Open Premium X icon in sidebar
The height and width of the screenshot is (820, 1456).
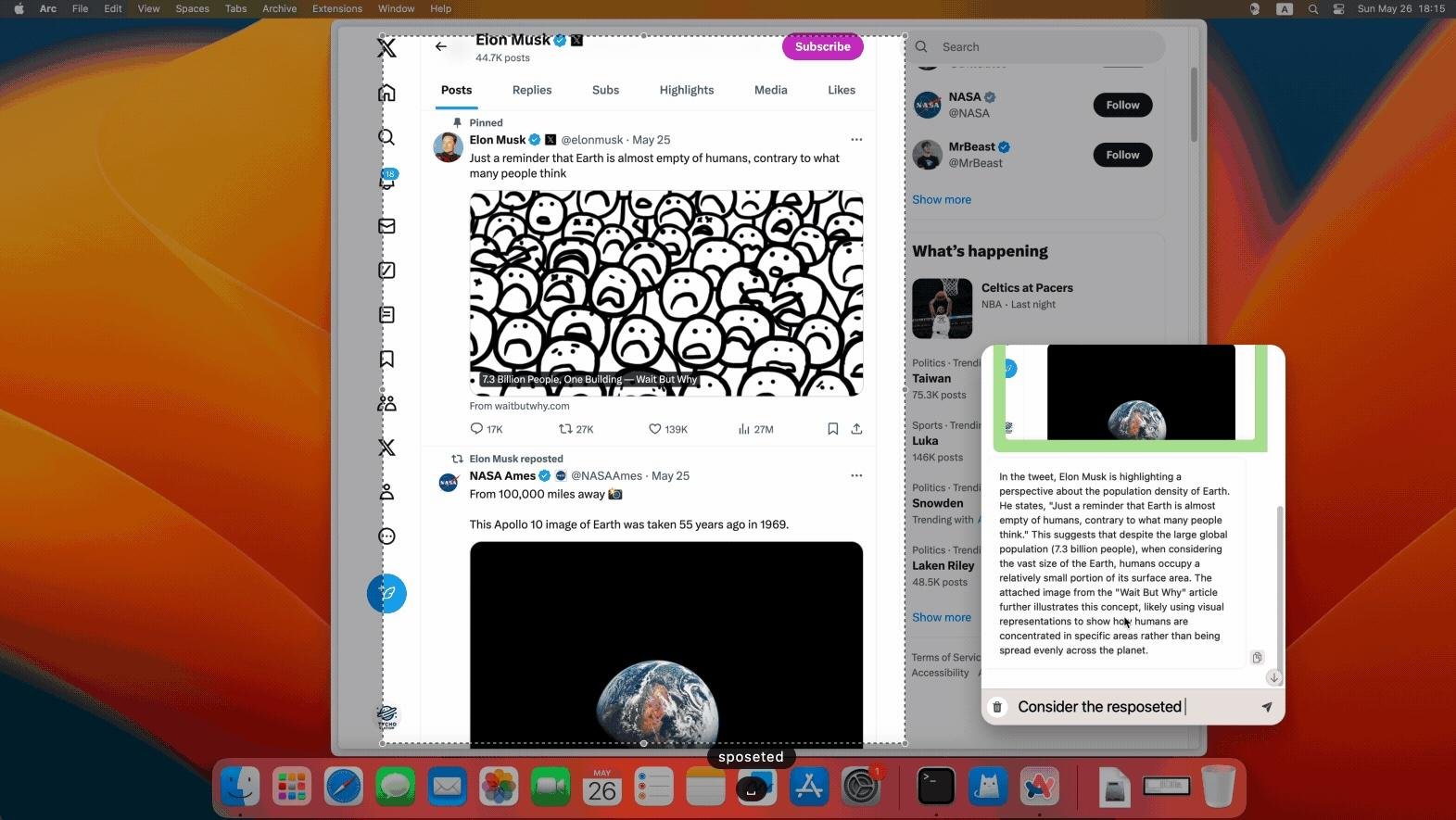click(x=387, y=448)
